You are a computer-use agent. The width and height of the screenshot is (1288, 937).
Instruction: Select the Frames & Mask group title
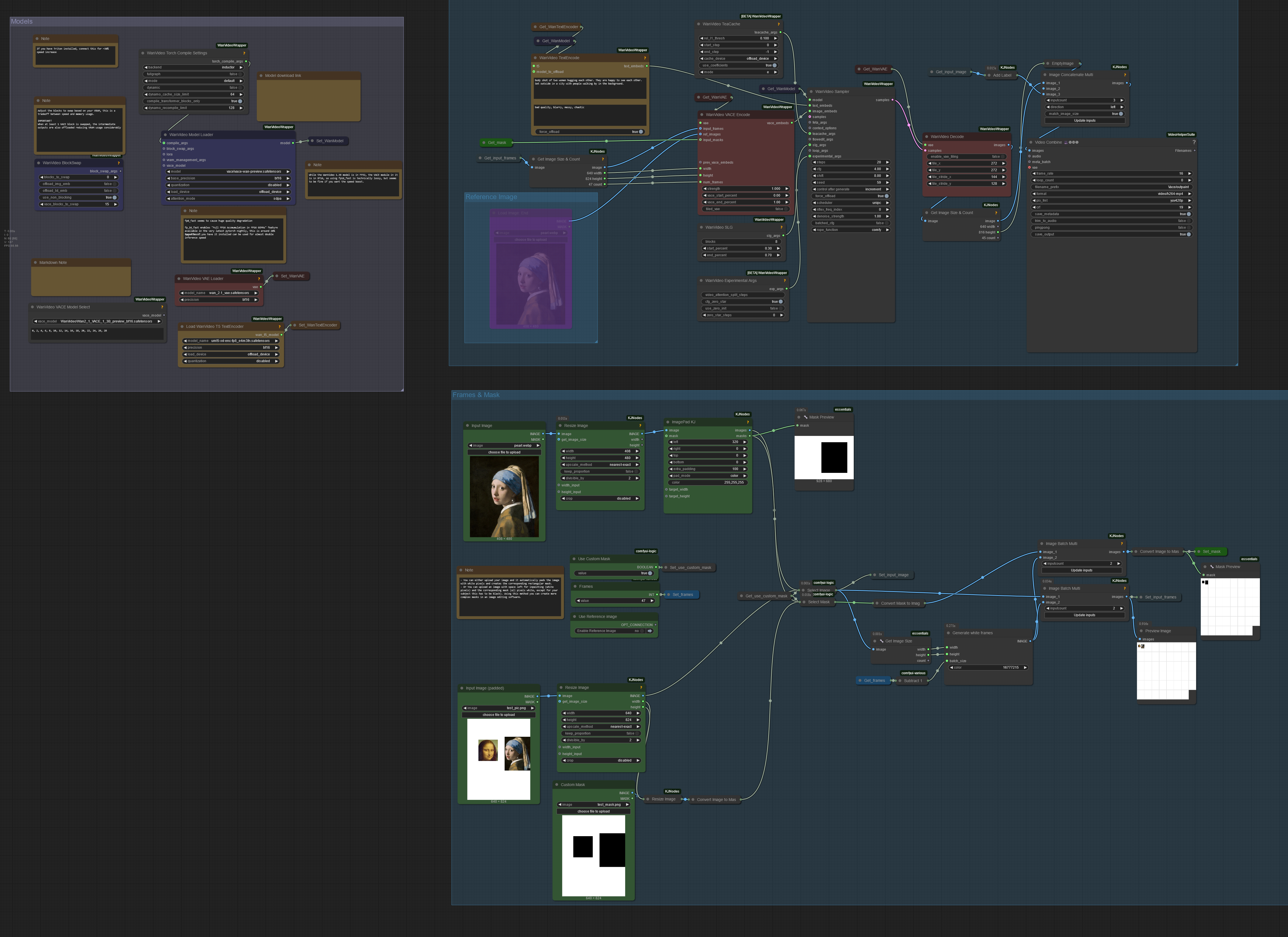(x=476, y=395)
